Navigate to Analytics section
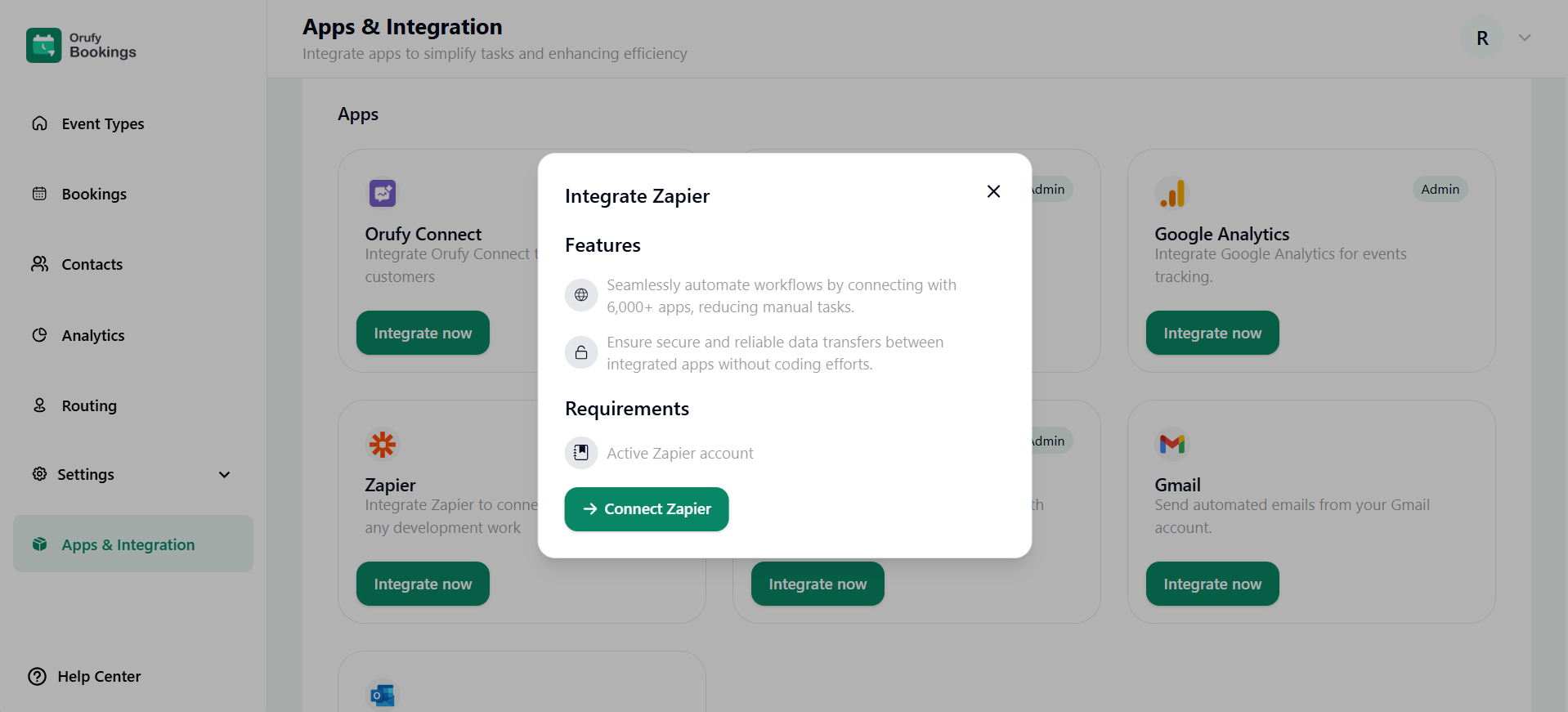Image resolution: width=1568 pixels, height=712 pixels. pyautogui.click(x=93, y=336)
